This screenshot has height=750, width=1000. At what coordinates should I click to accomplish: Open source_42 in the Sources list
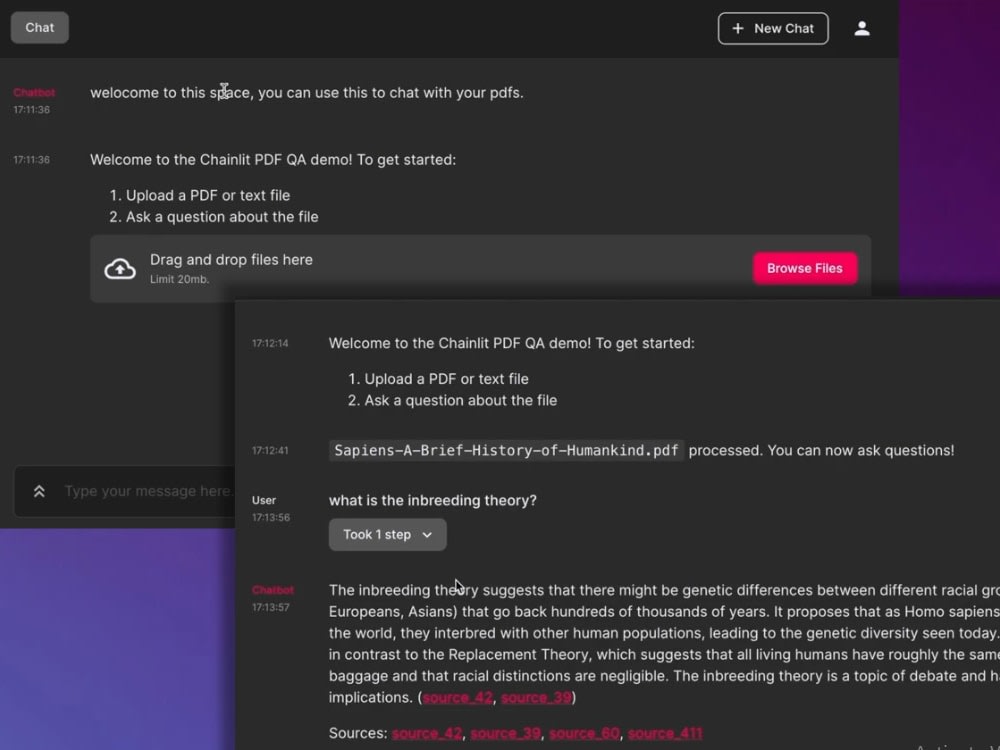[427, 733]
